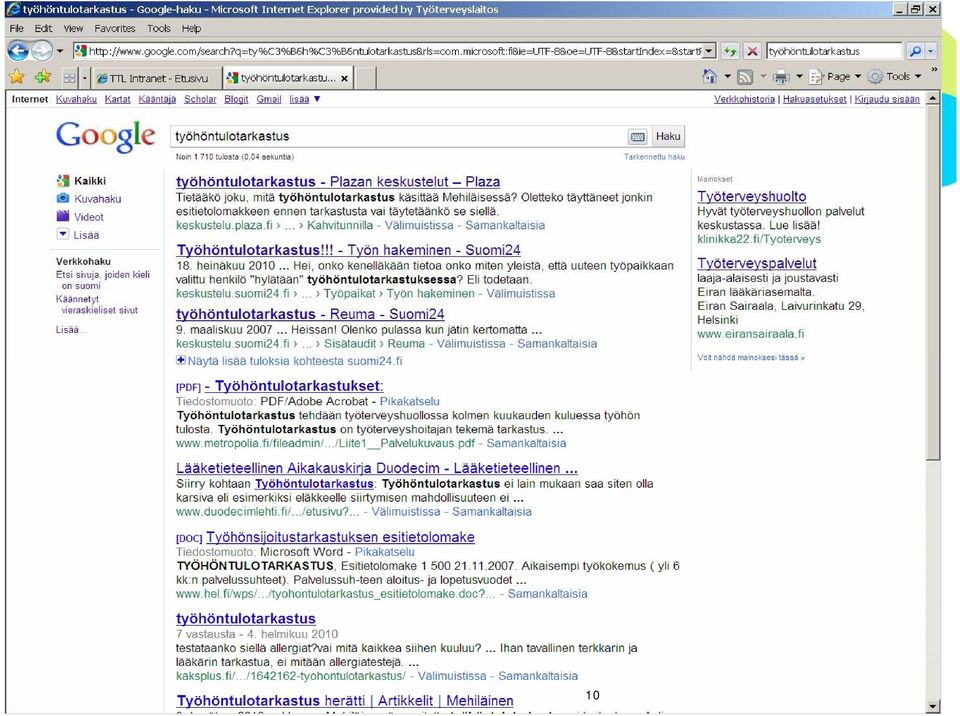960x716 pixels.
Task: Open the Työterveyshuolto ad link
Action: tap(751, 197)
